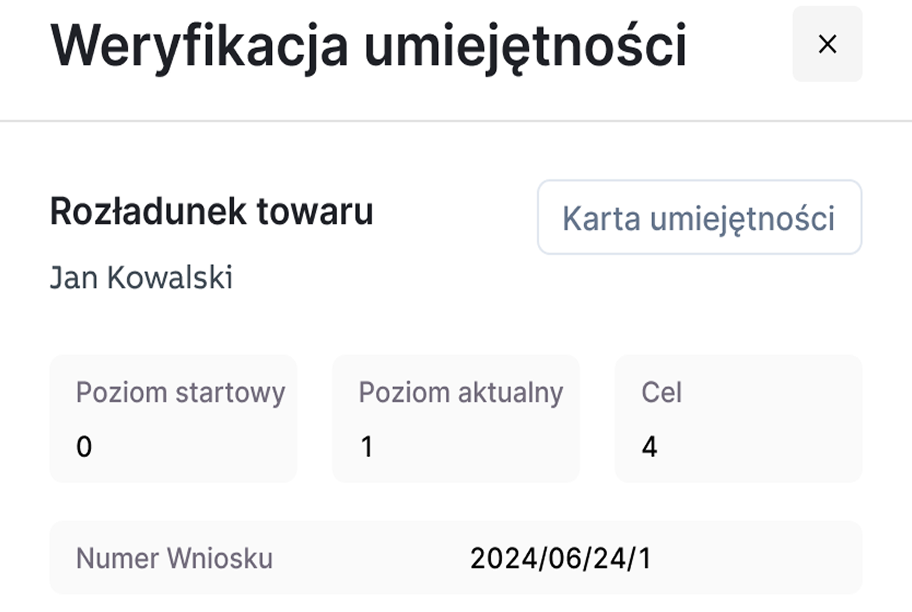Select the starting level value 0
This screenshot has height=612, width=912.
point(84,447)
